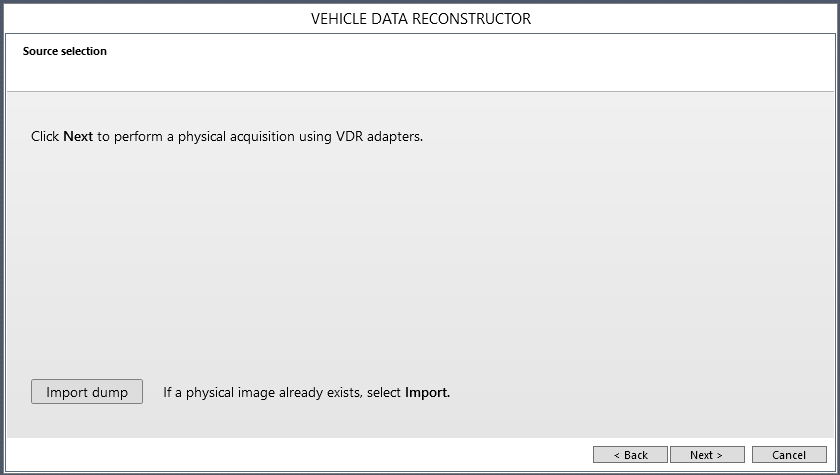Click the Import dump button
Screen dimensions: 840x475
click(x=87, y=392)
